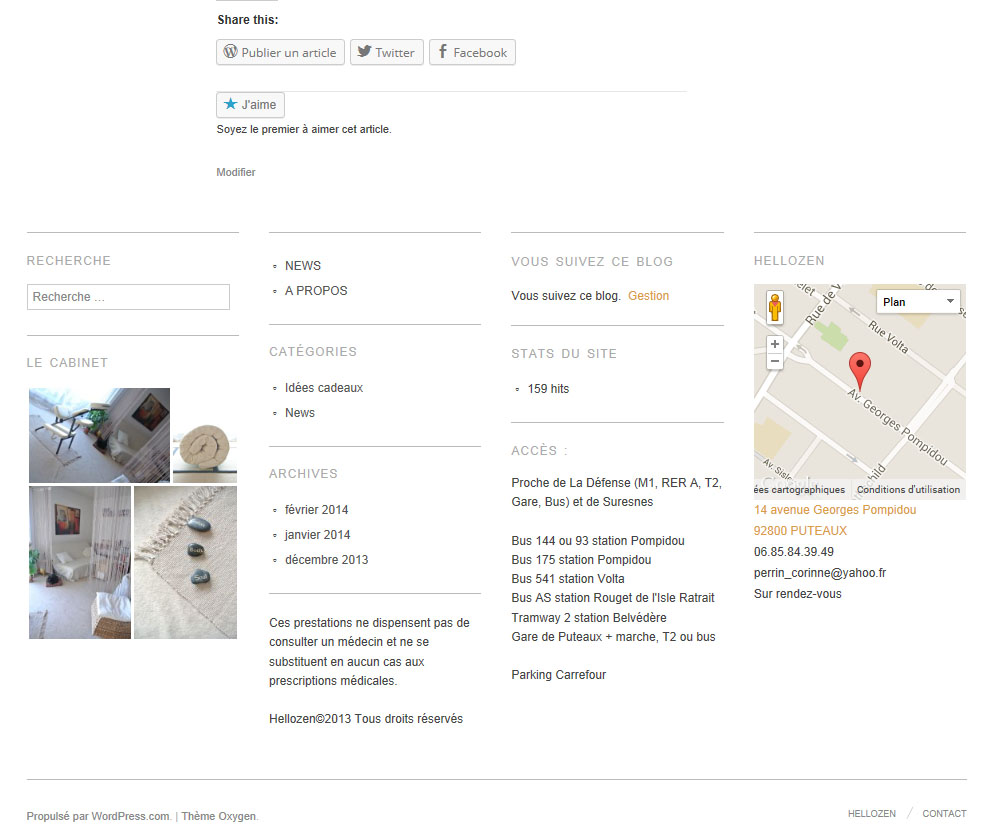This screenshot has width=992, height=832.
Task: Share the post on Twitter
Action: coord(387,53)
